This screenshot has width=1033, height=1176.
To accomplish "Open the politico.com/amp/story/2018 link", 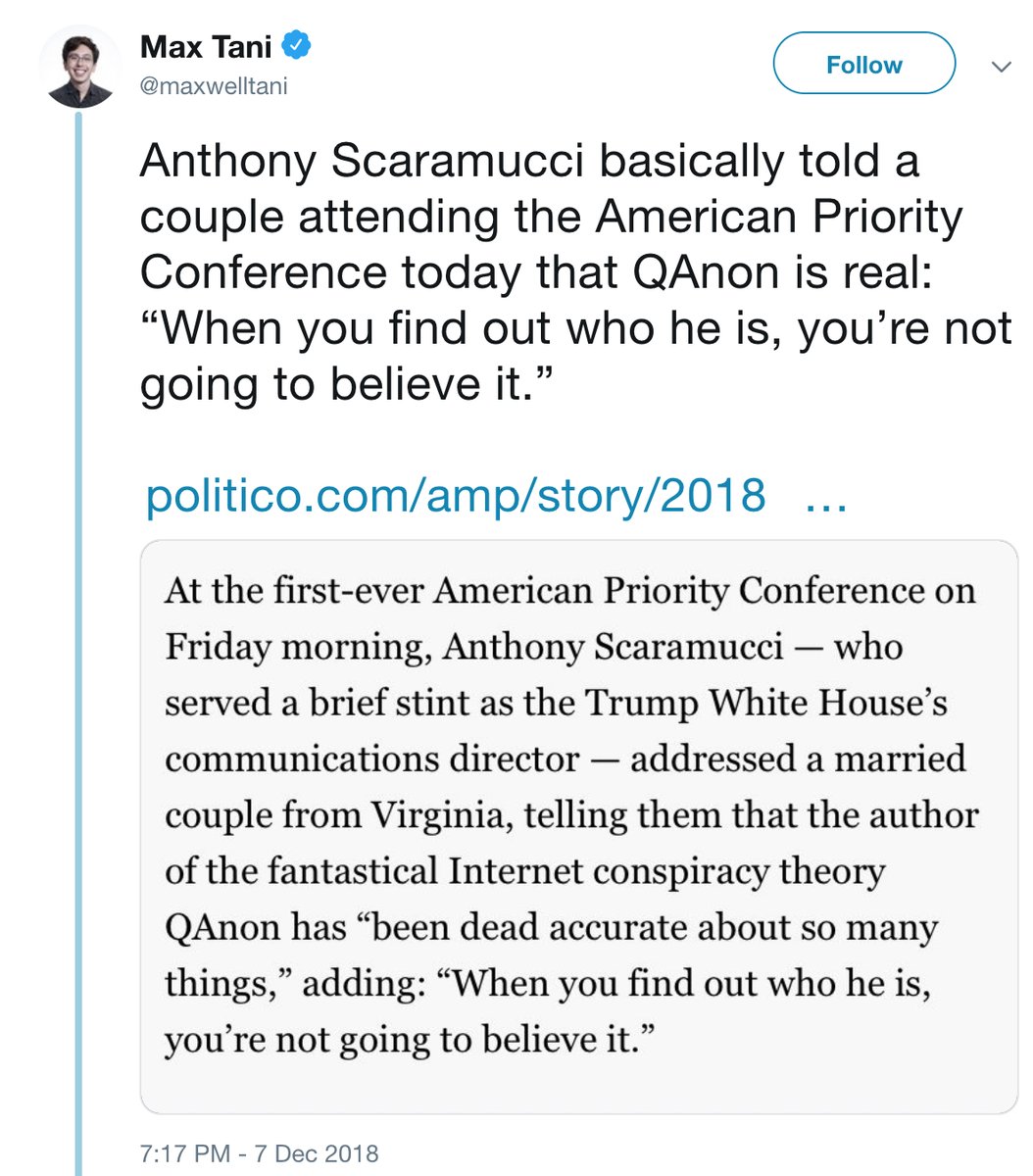I will (455, 495).
